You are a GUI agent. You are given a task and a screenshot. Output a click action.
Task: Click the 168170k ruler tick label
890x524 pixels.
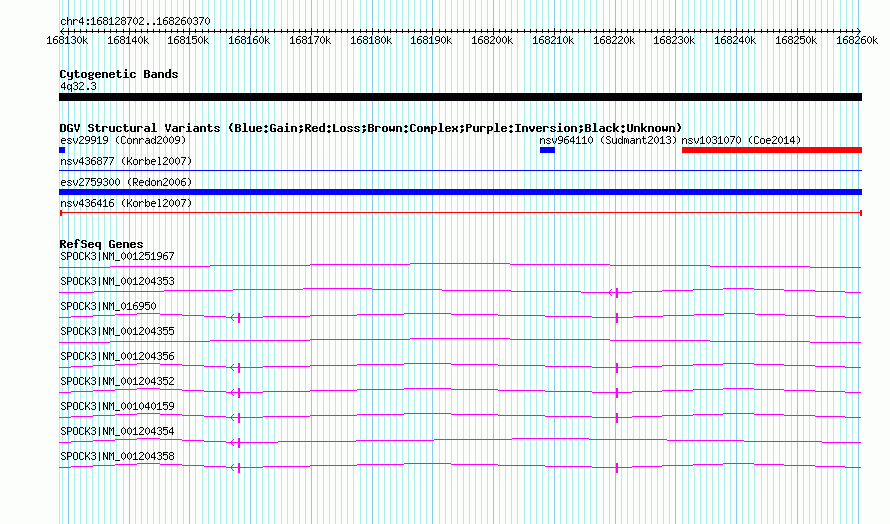pyautogui.click(x=309, y=40)
